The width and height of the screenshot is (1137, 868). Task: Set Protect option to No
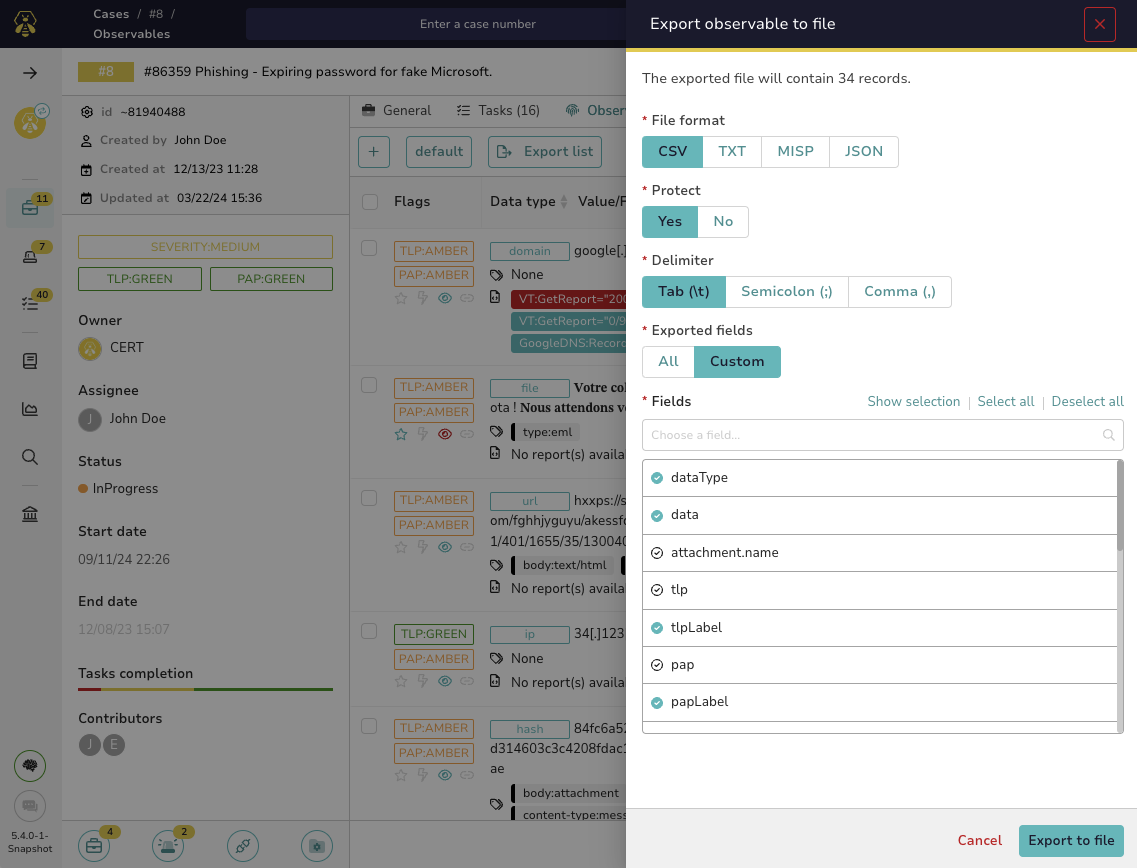coord(723,221)
